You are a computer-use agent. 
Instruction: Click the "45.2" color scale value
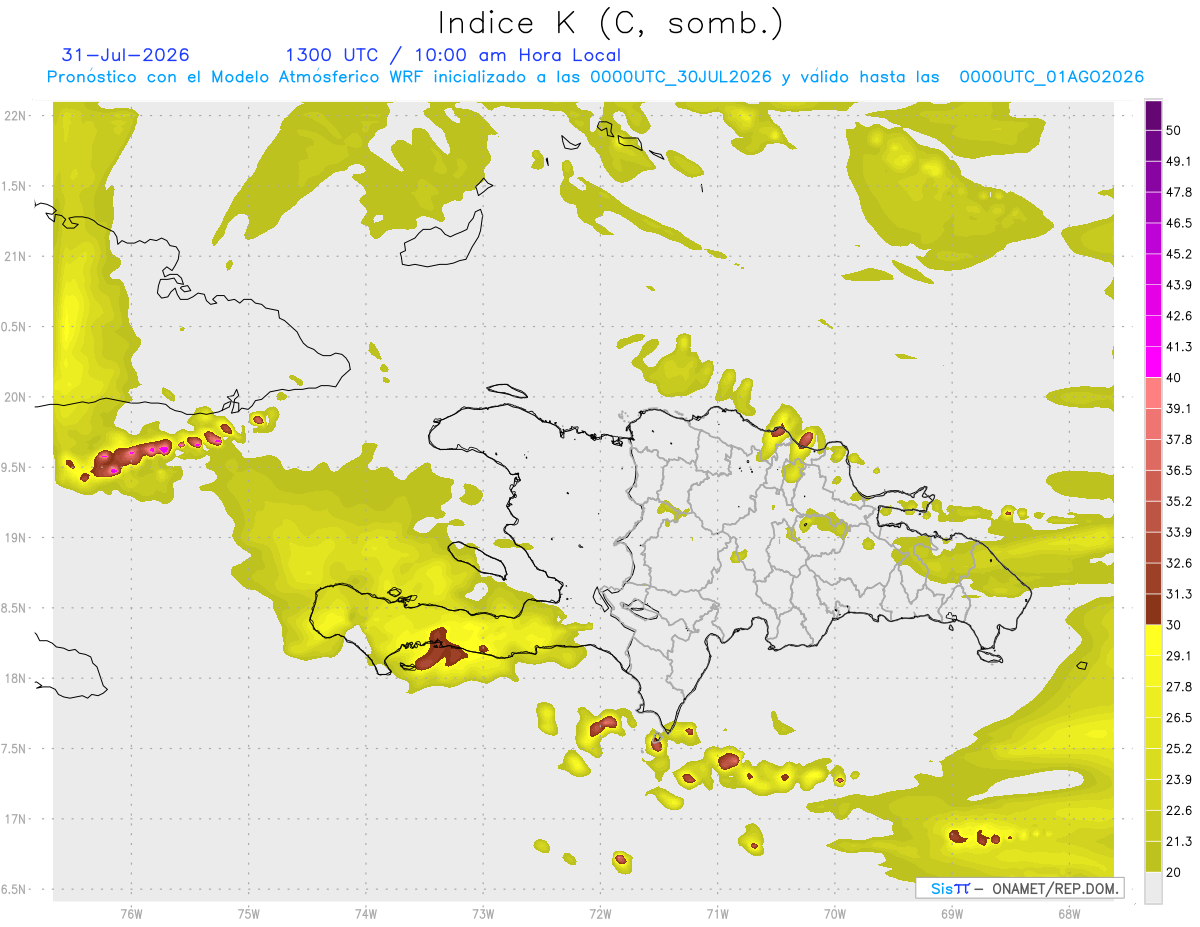1178,254
